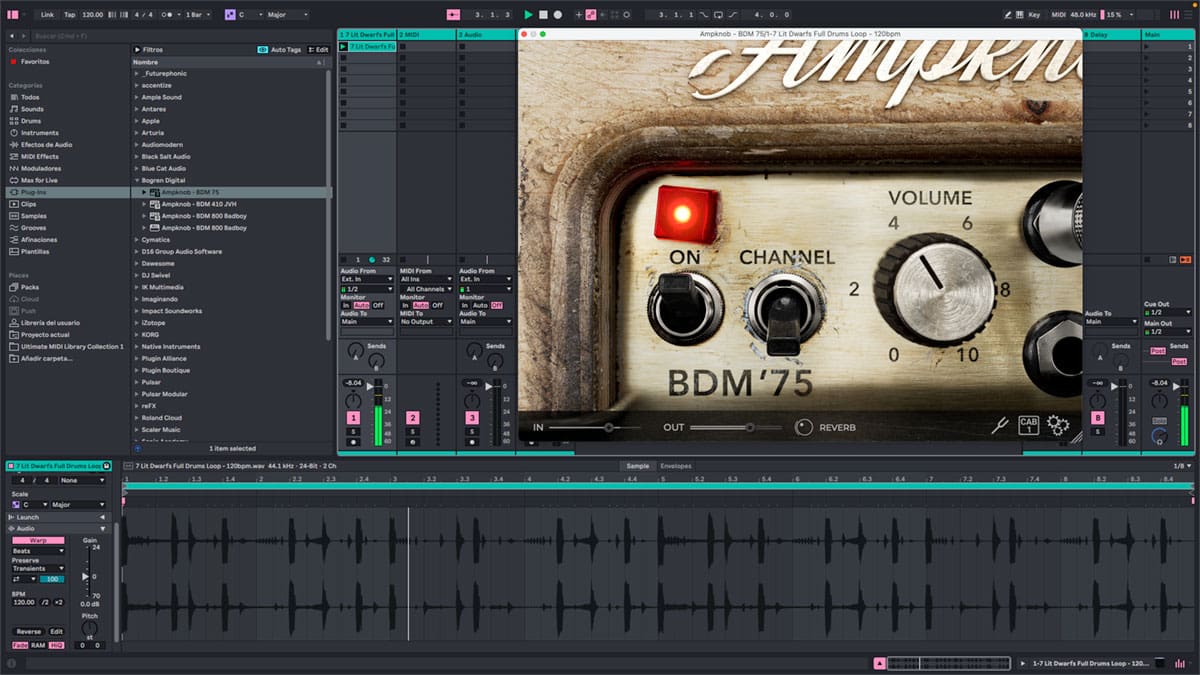Toggle the plugin REVERB knob

[804, 427]
